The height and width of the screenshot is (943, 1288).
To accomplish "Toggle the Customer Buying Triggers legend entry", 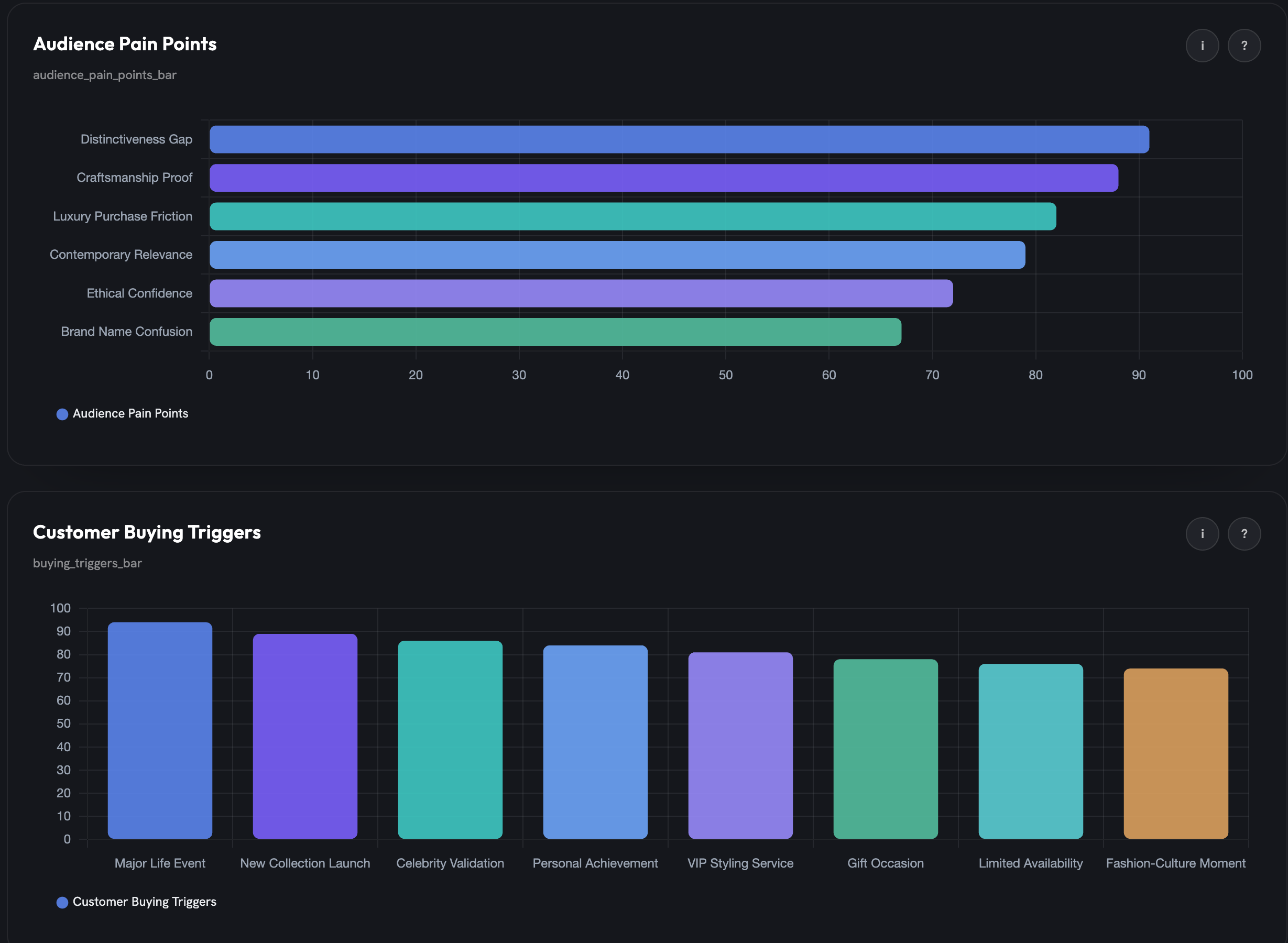I will pos(136,902).
